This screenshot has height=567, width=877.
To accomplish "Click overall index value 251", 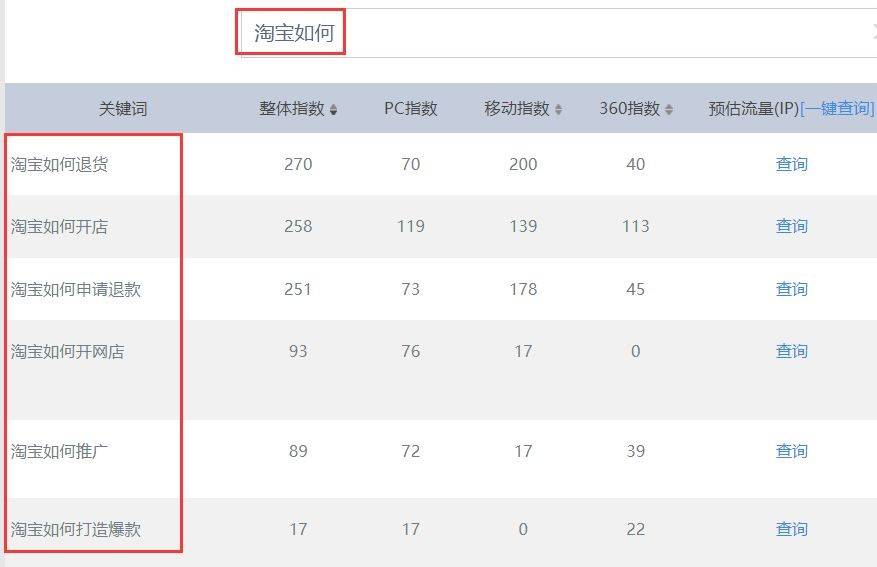I will [298, 289].
